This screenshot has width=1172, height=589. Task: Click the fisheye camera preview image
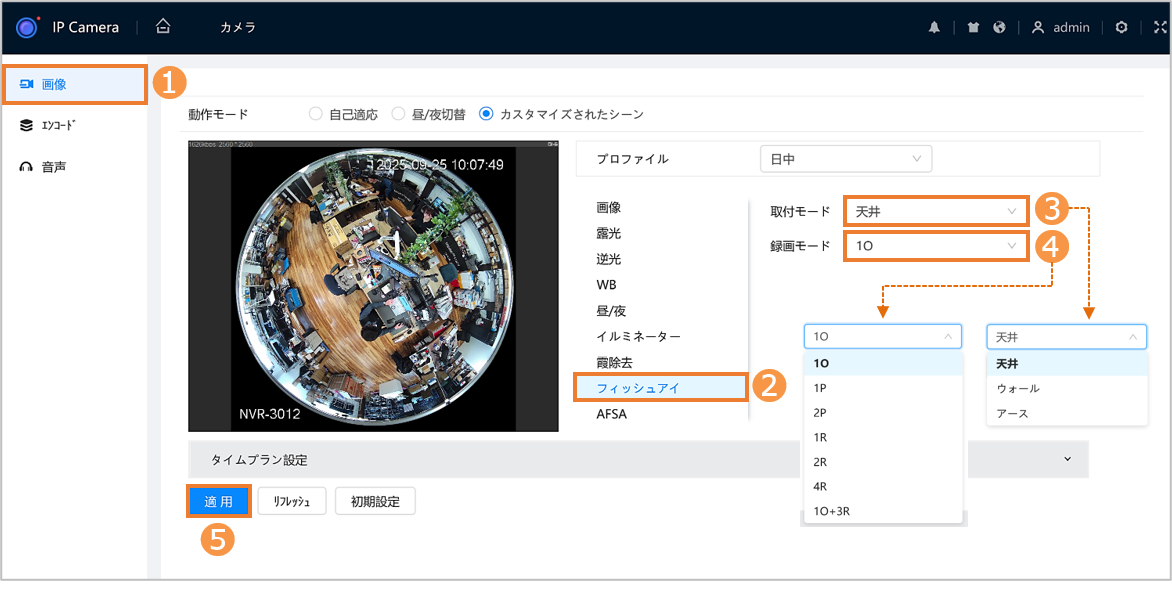coord(373,286)
